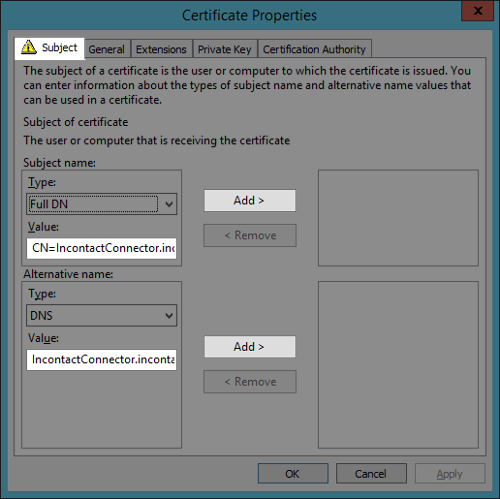Switch to the Extensions tab

click(161, 49)
